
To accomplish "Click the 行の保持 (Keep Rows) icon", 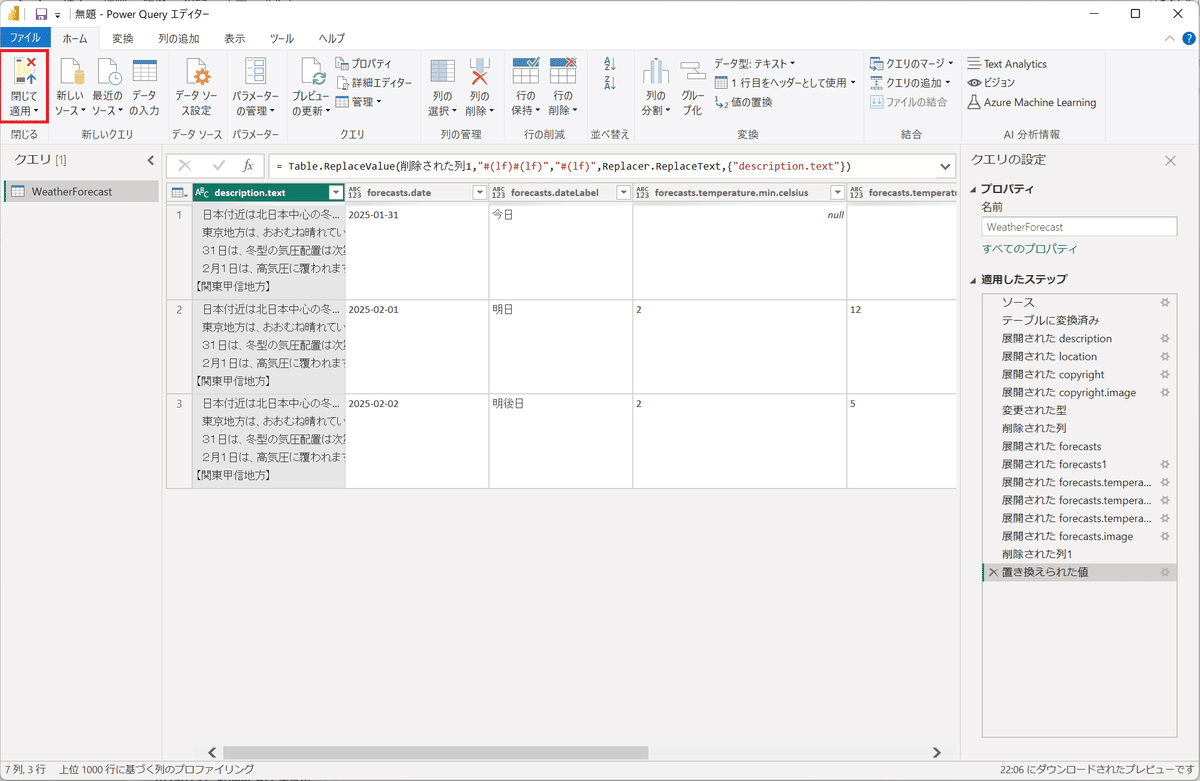I will [526, 72].
